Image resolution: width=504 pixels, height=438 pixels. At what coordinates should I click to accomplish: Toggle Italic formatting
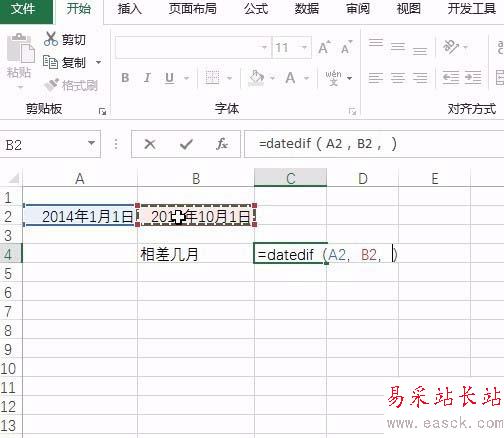click(x=147, y=78)
